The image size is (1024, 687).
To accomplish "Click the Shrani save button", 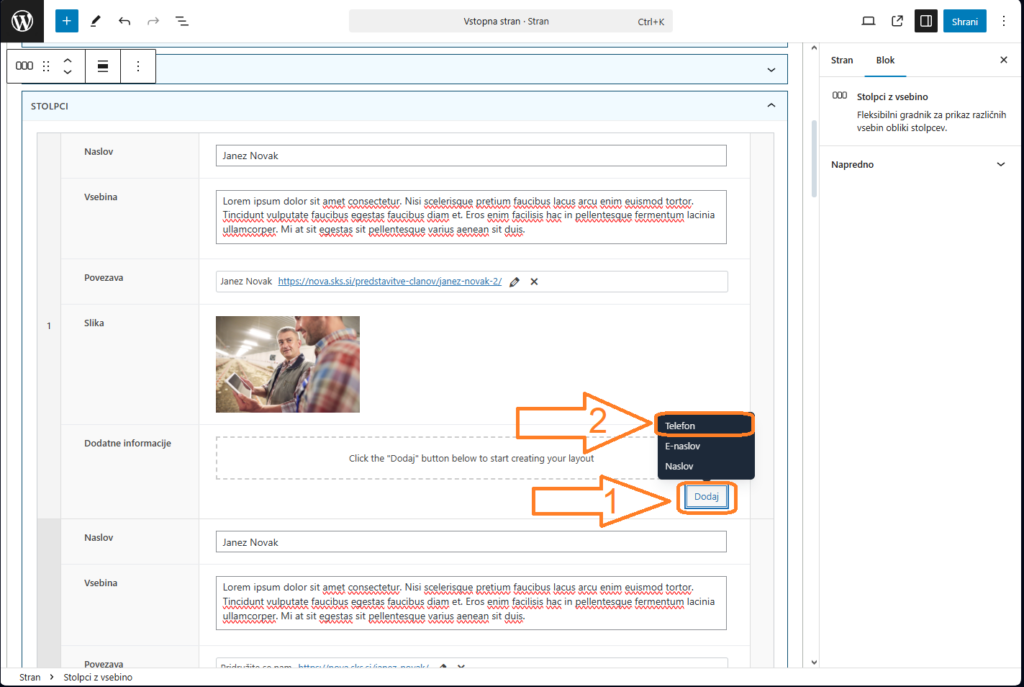I will click(x=965, y=21).
